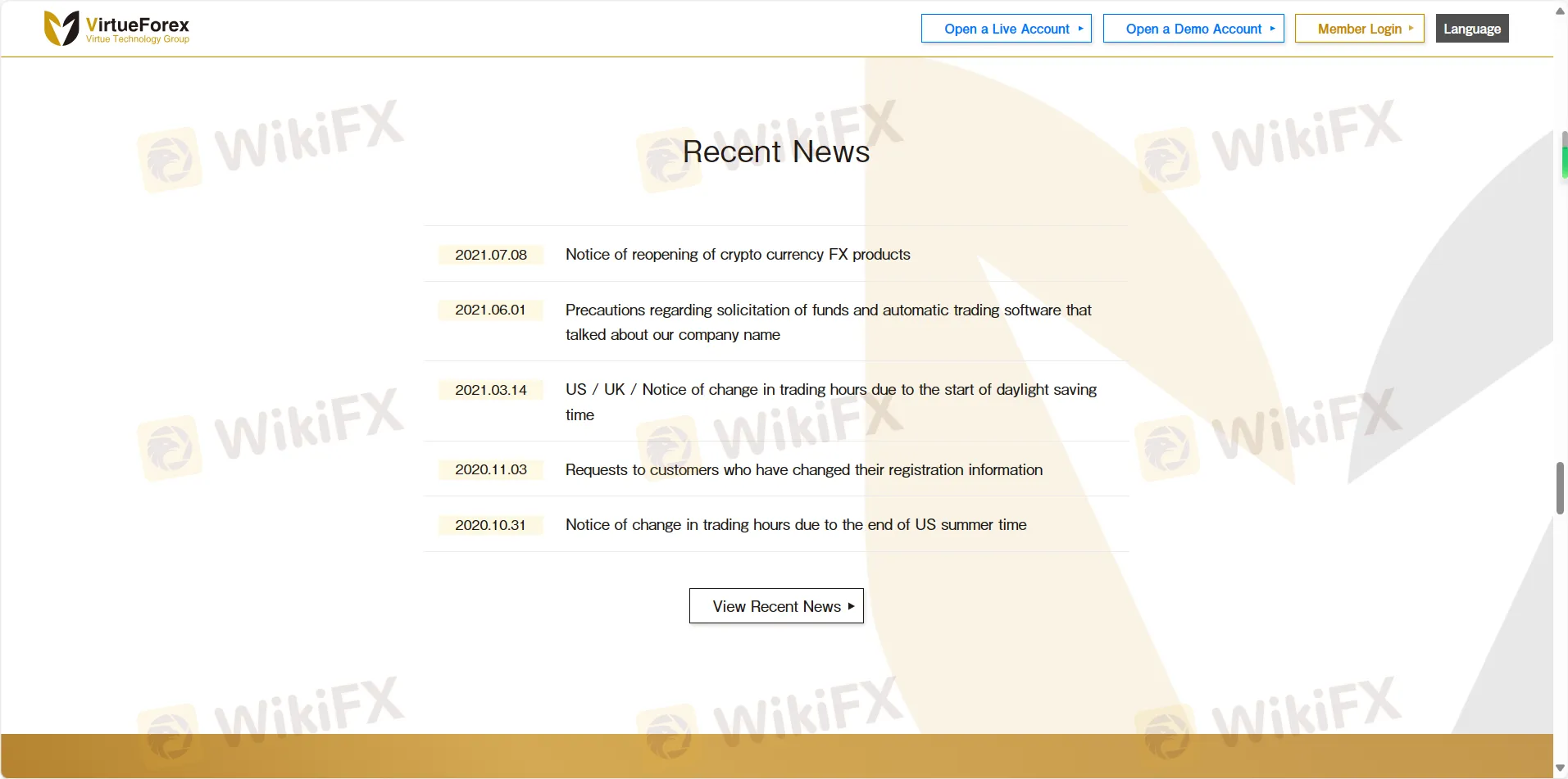Open a Live Account
The width and height of the screenshot is (1568, 779).
click(1006, 29)
